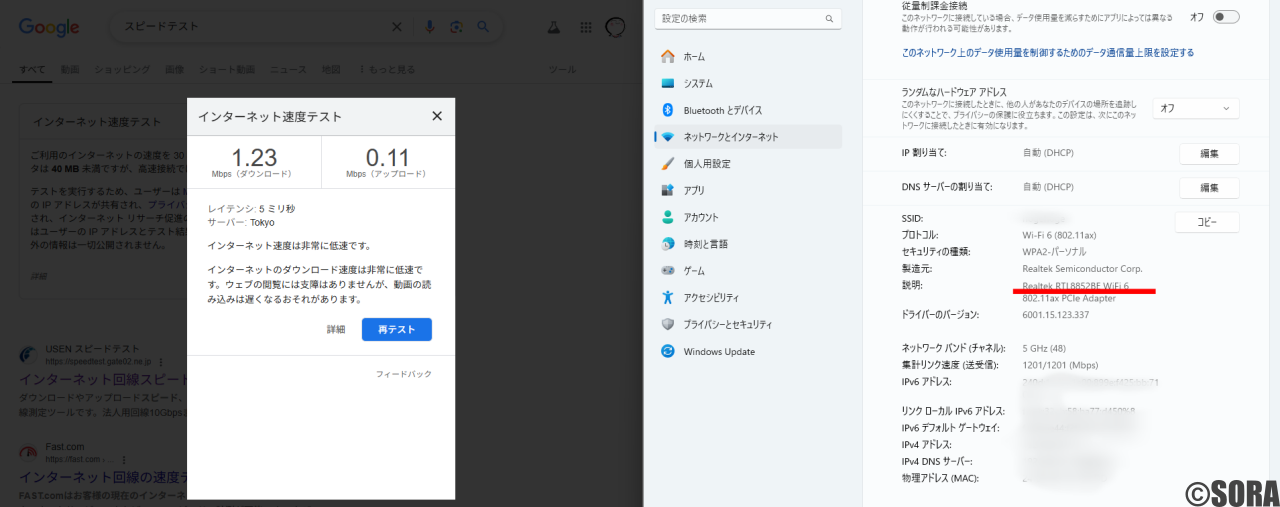Click 再テスト button in speed test dialog
This screenshot has width=1280, height=507.
(x=397, y=329)
